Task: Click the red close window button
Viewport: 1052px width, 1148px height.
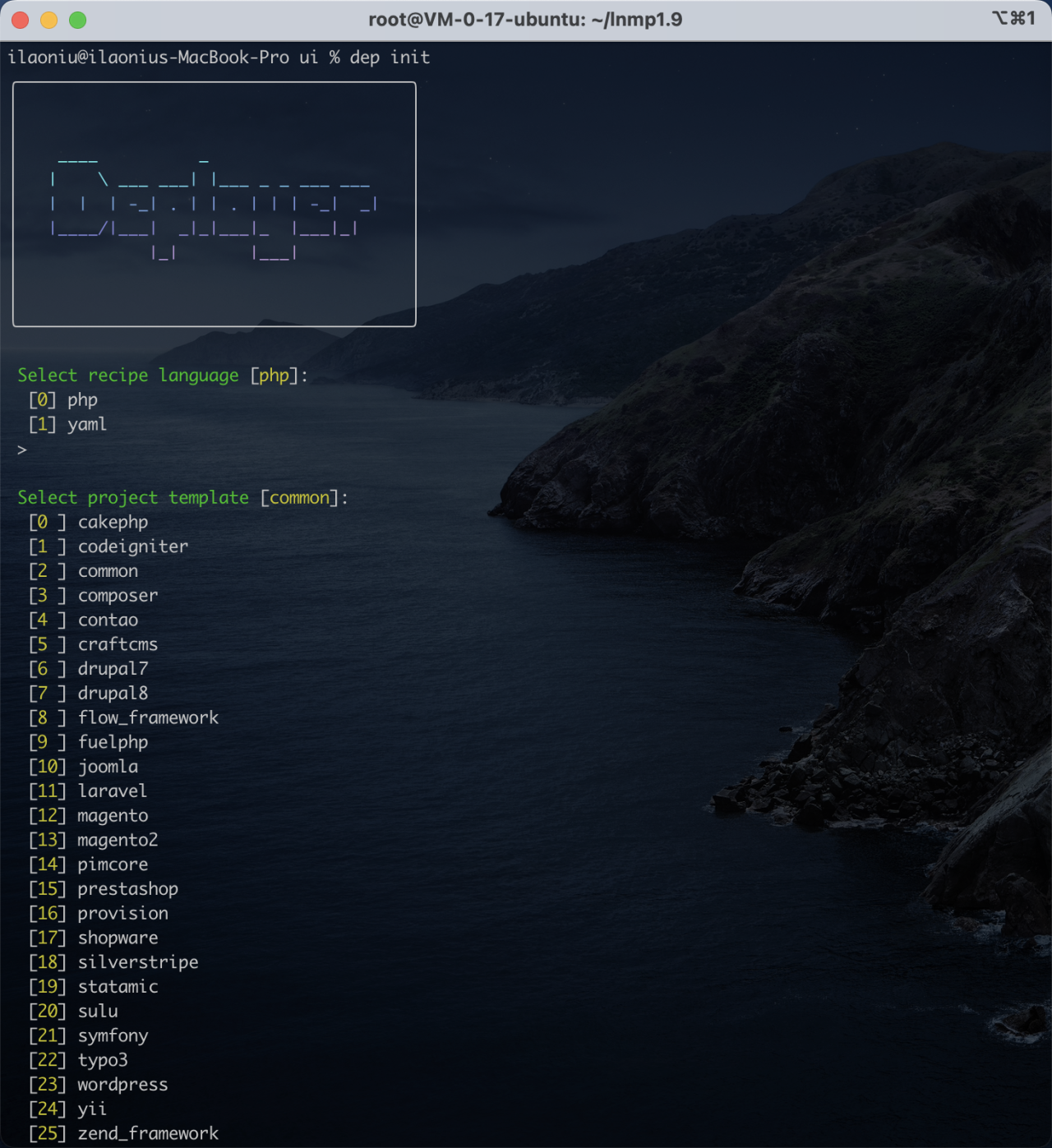Action: coord(21,20)
